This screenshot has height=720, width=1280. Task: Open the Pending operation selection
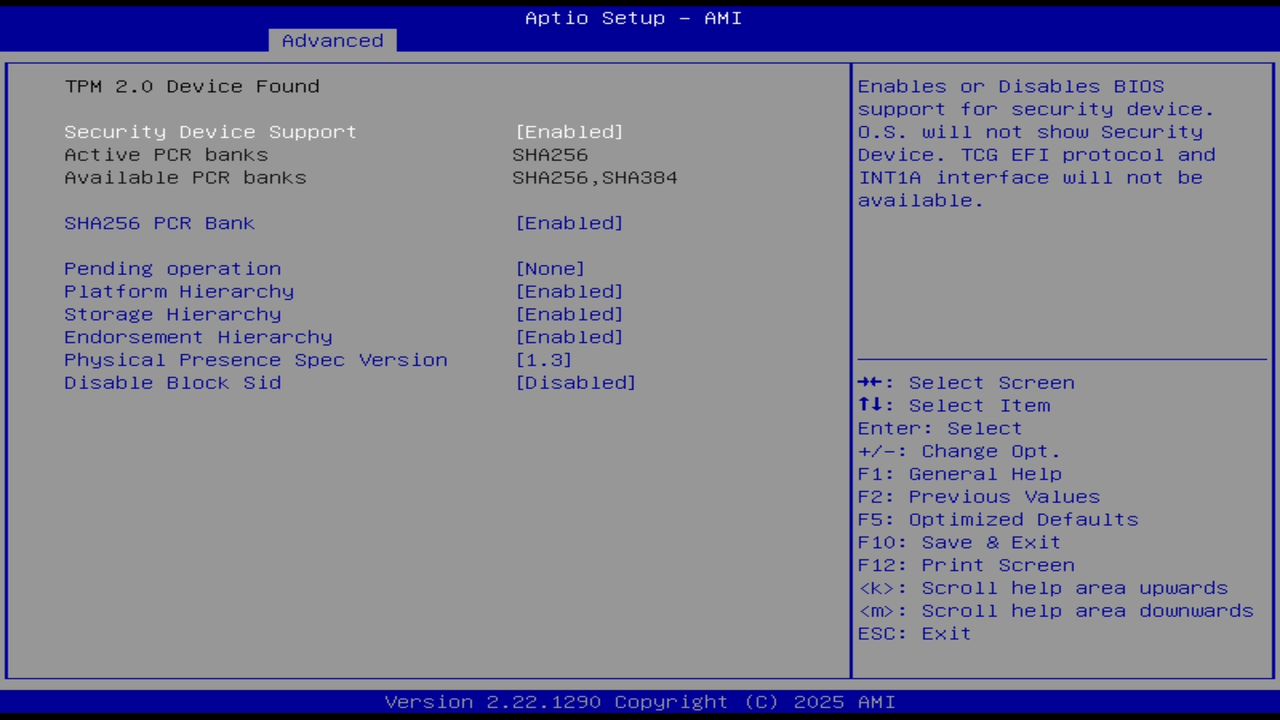pos(172,268)
